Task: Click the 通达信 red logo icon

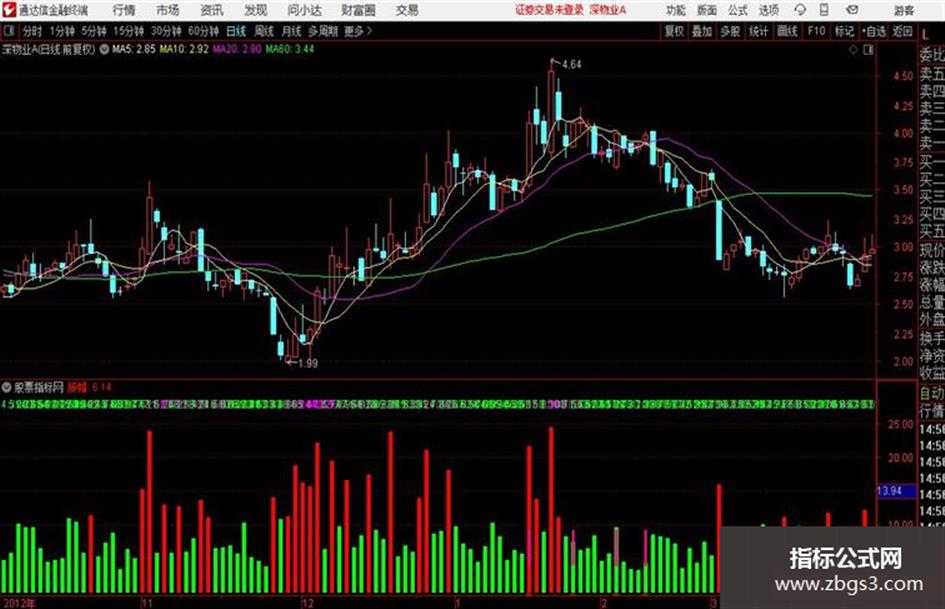Action: point(9,10)
